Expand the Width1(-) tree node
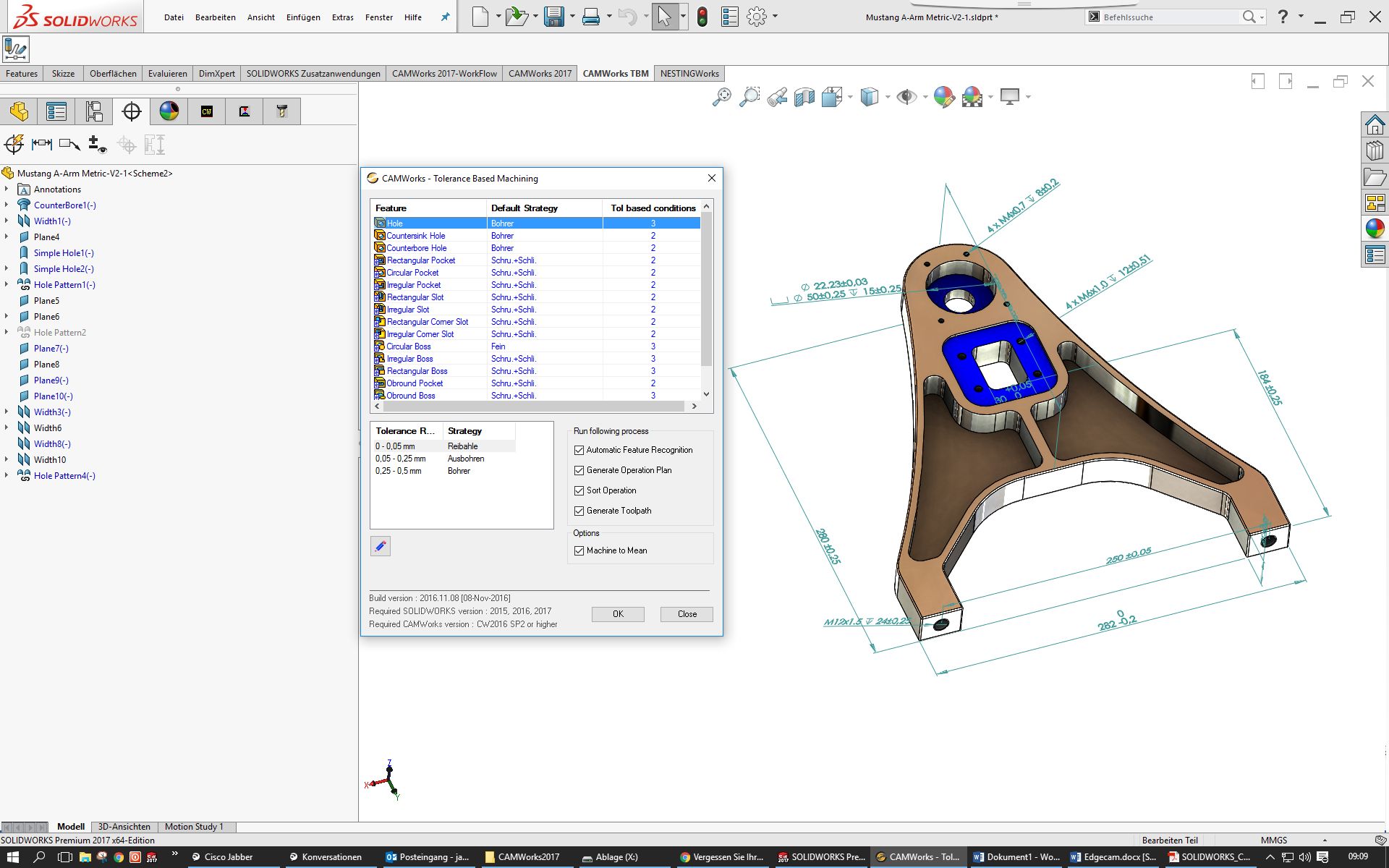 tap(7, 221)
